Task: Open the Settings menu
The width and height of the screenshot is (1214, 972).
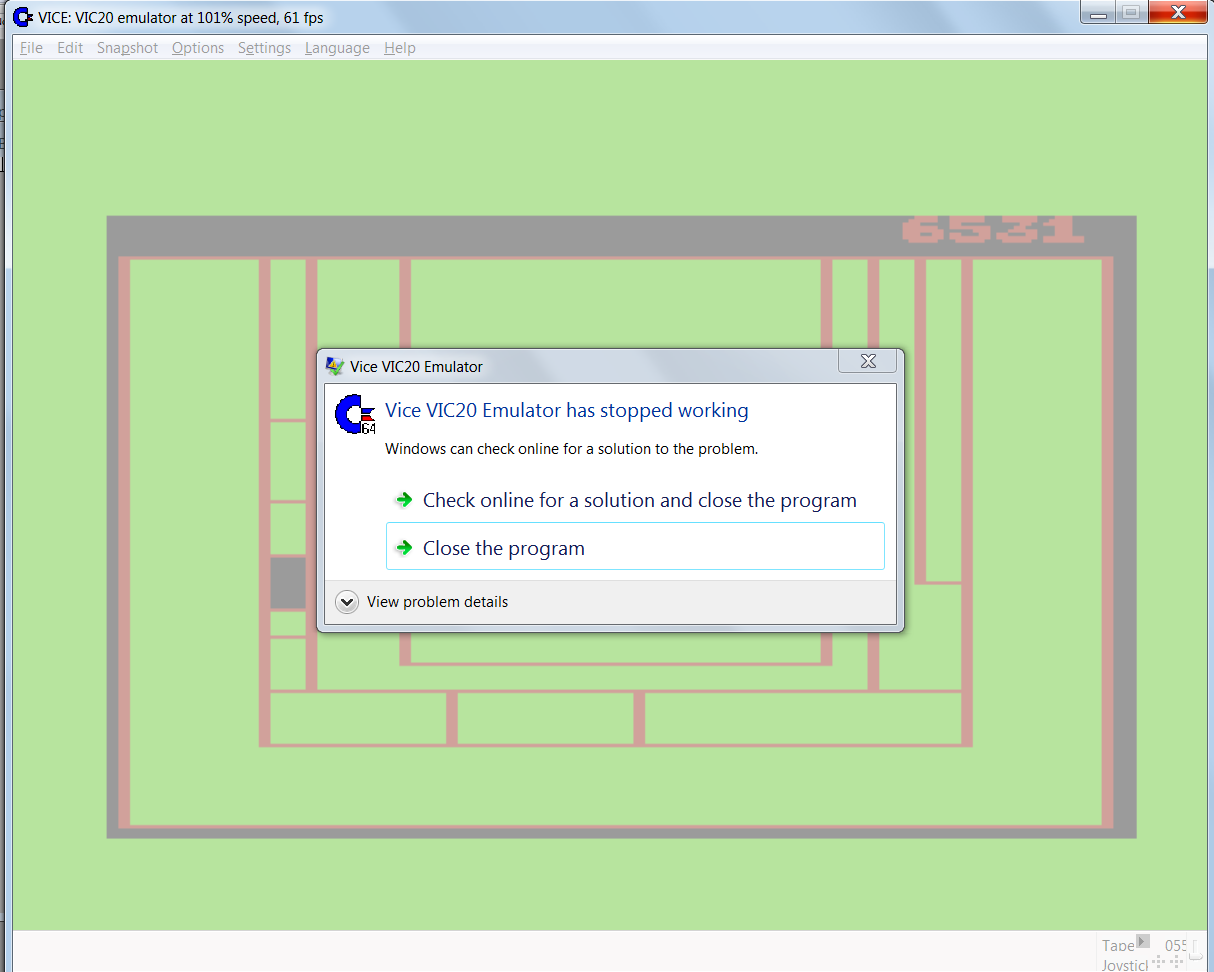Action: [264, 48]
